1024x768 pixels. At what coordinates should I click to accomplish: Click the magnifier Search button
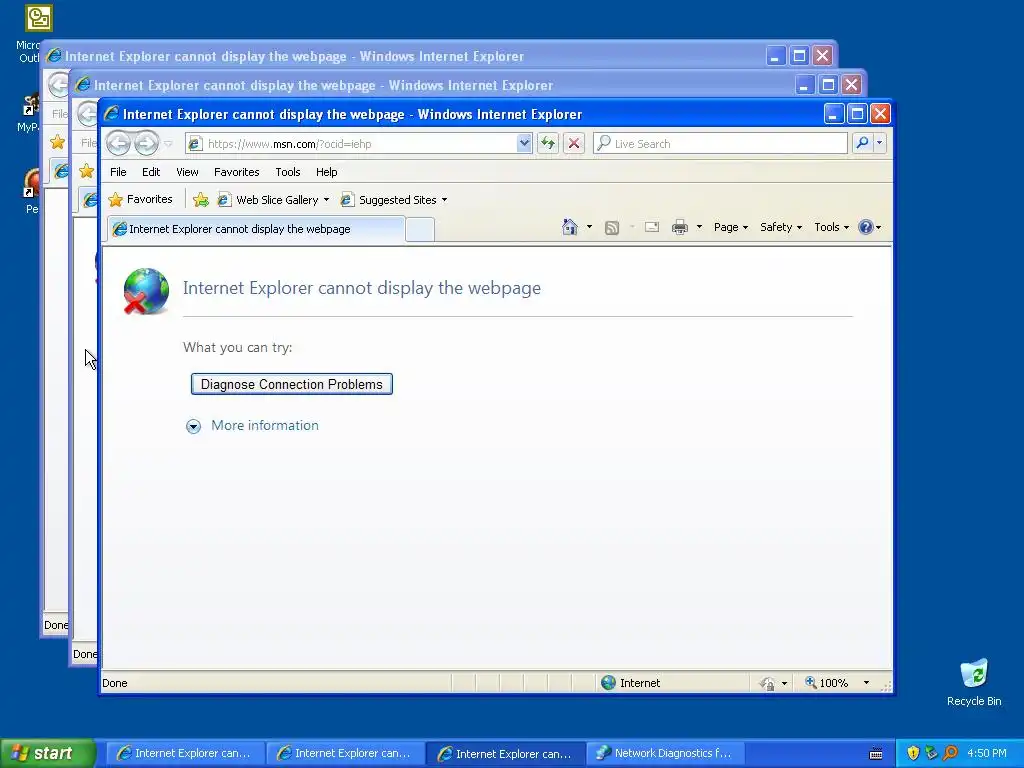(x=862, y=143)
